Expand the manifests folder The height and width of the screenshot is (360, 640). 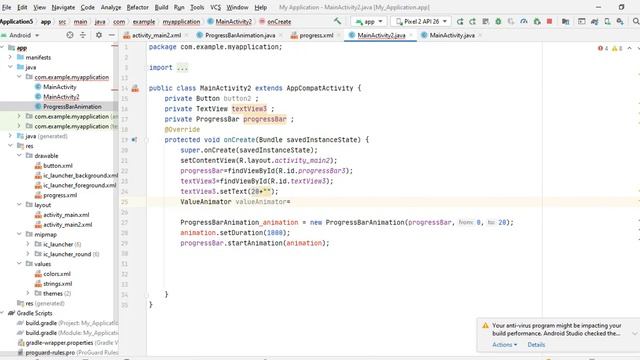click(x=11, y=57)
